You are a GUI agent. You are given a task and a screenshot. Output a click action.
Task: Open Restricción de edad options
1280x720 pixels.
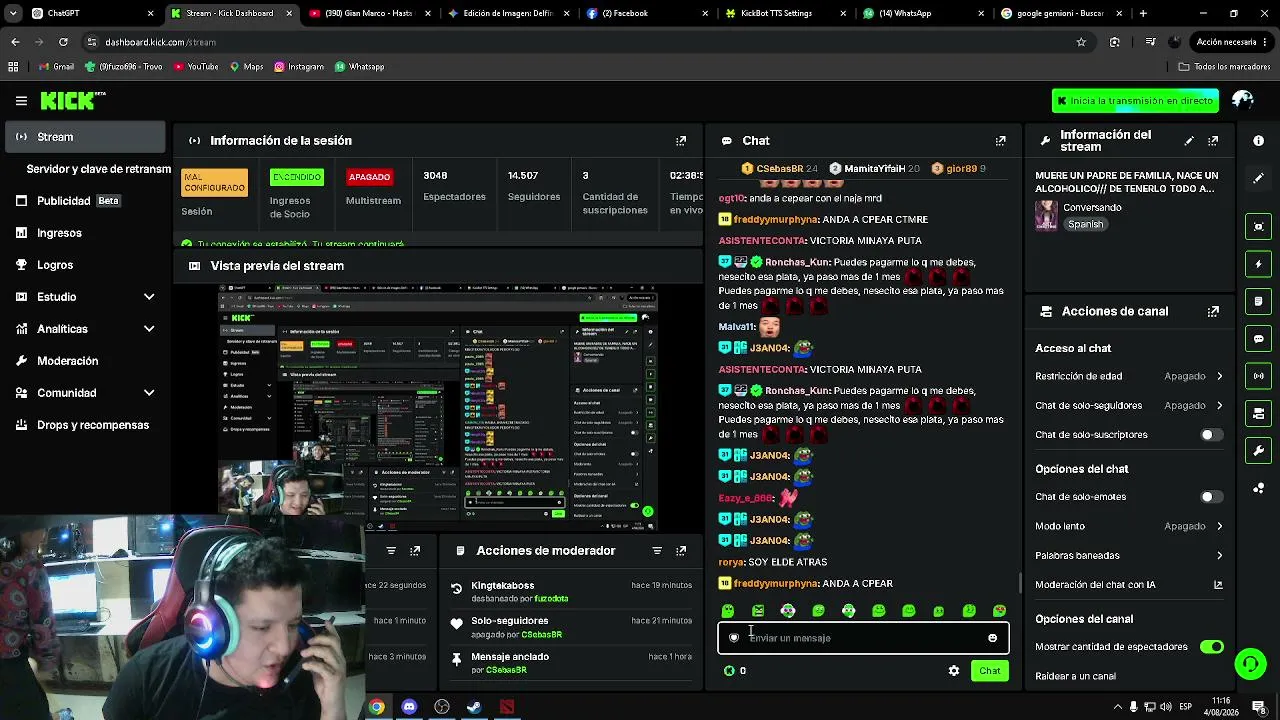(1130, 376)
